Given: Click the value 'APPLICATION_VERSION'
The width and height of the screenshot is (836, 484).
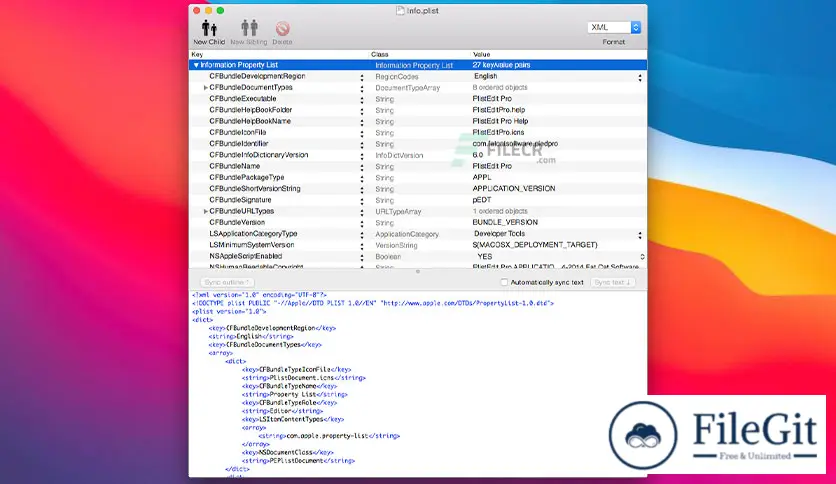Looking at the screenshot, I should [513, 189].
